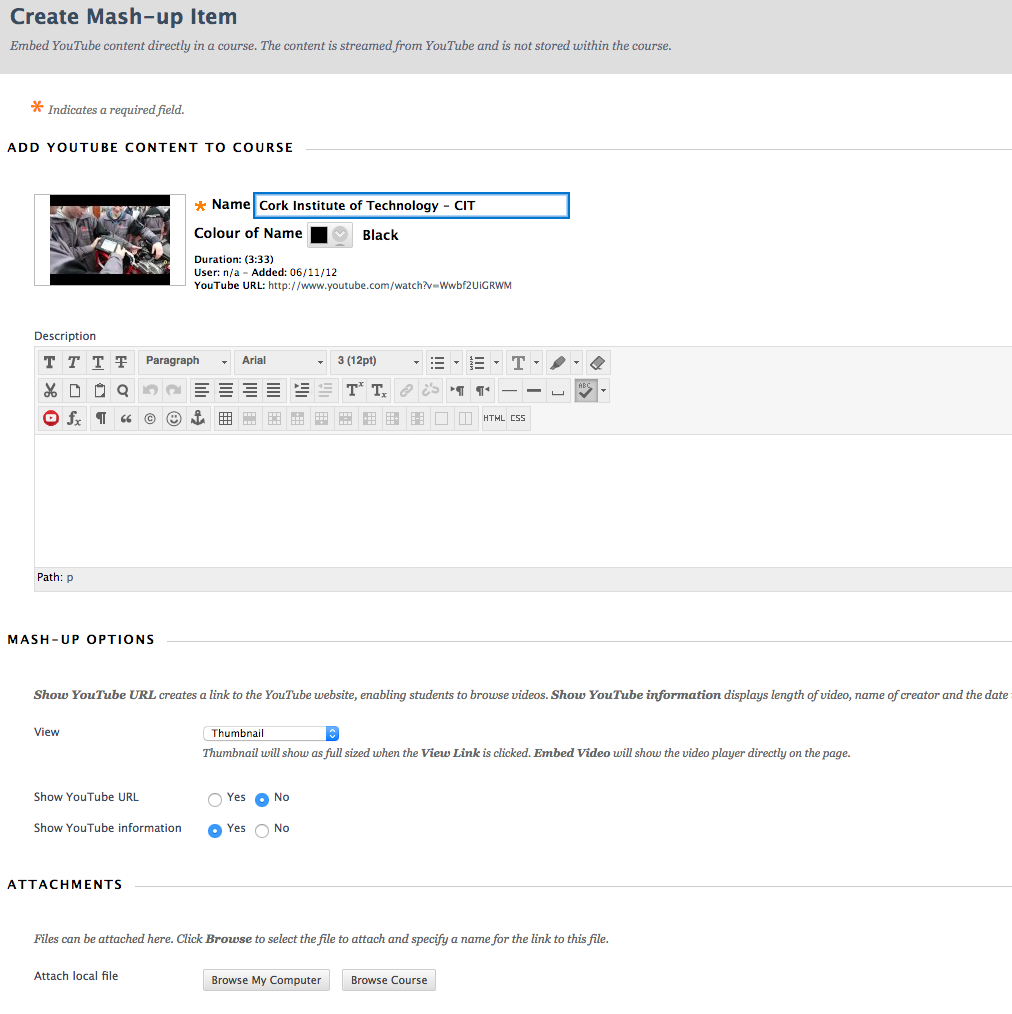Image resolution: width=1012 pixels, height=1014 pixels.
Task: Open the Arial font family dropdown
Action: click(x=281, y=361)
